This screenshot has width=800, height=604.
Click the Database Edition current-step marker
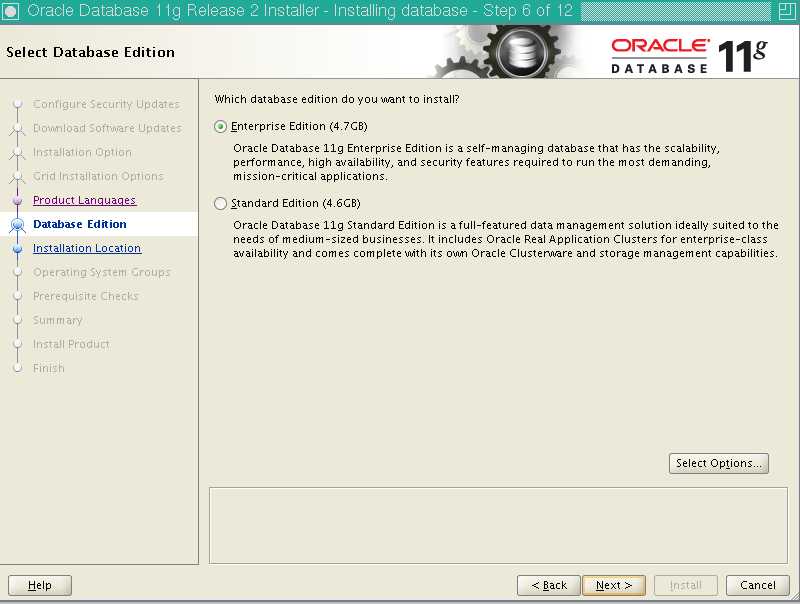tap(18, 224)
